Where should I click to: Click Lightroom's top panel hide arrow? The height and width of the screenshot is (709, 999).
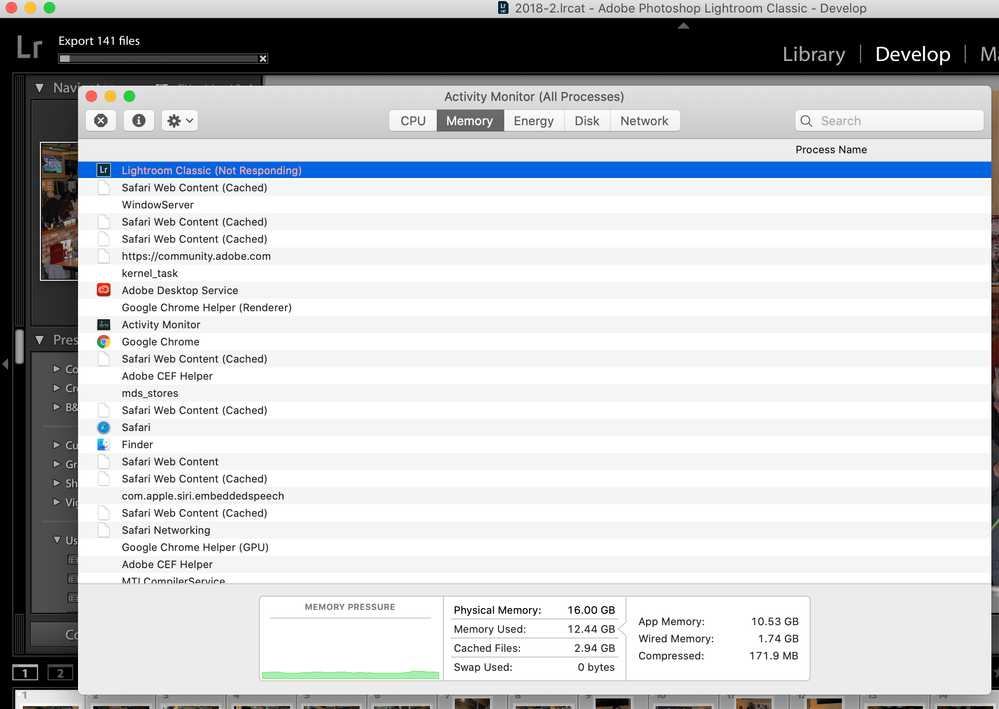point(683,26)
